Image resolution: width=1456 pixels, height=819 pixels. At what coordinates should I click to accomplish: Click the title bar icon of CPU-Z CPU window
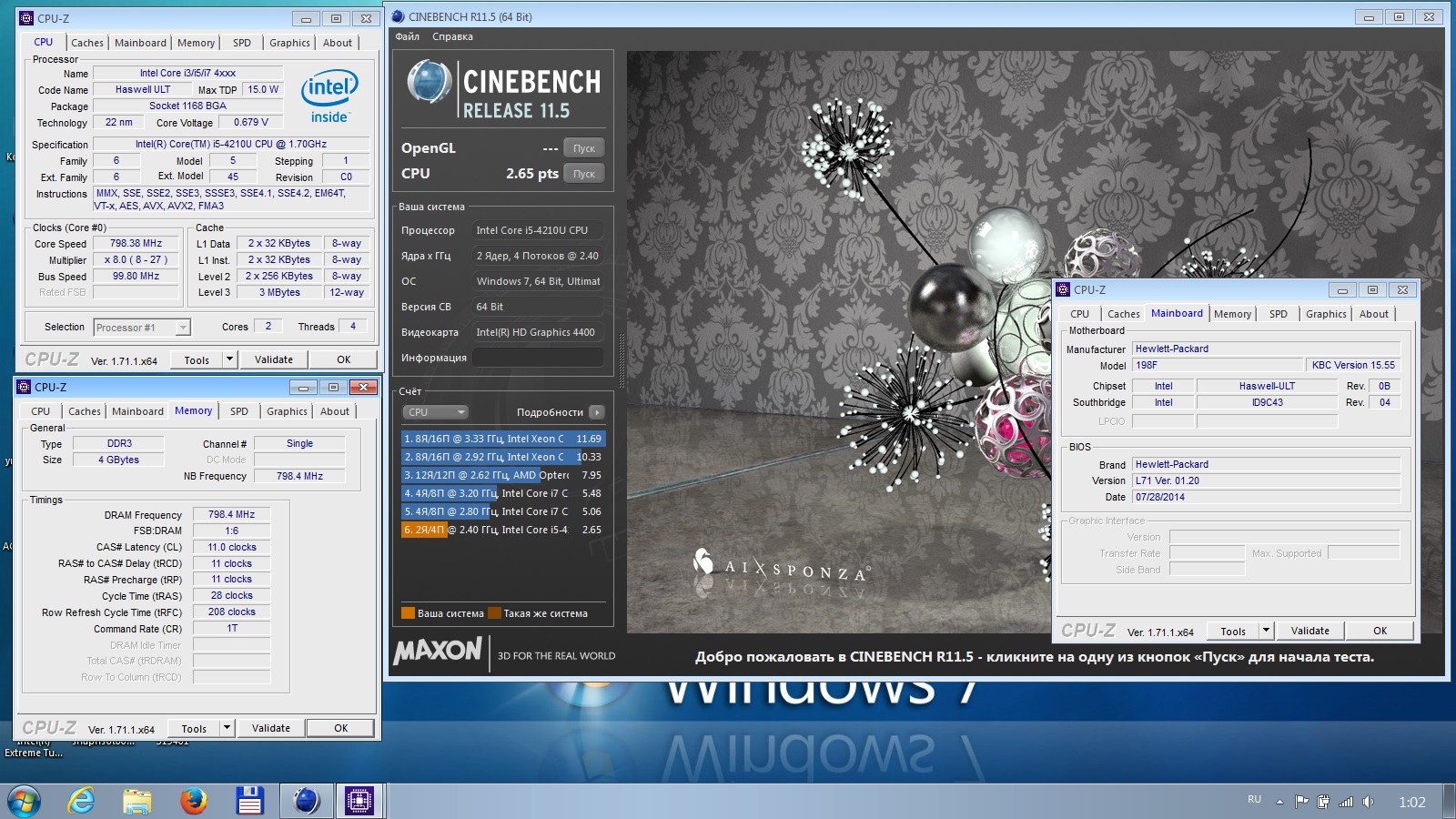click(26, 18)
